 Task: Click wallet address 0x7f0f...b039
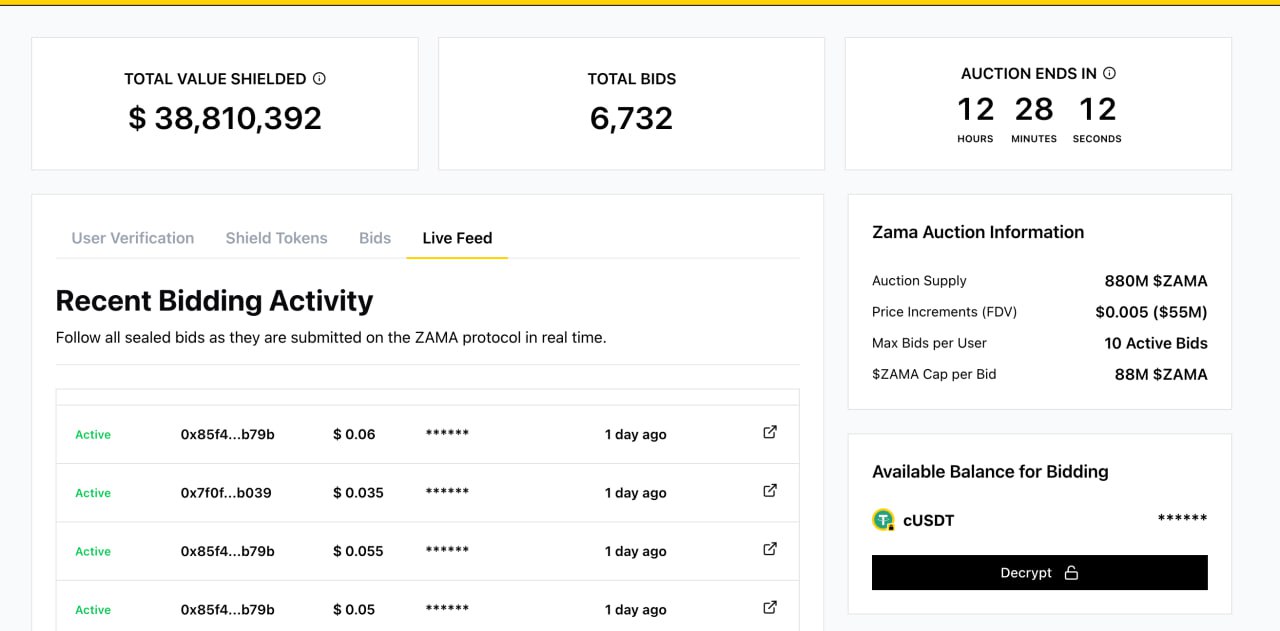coord(226,493)
